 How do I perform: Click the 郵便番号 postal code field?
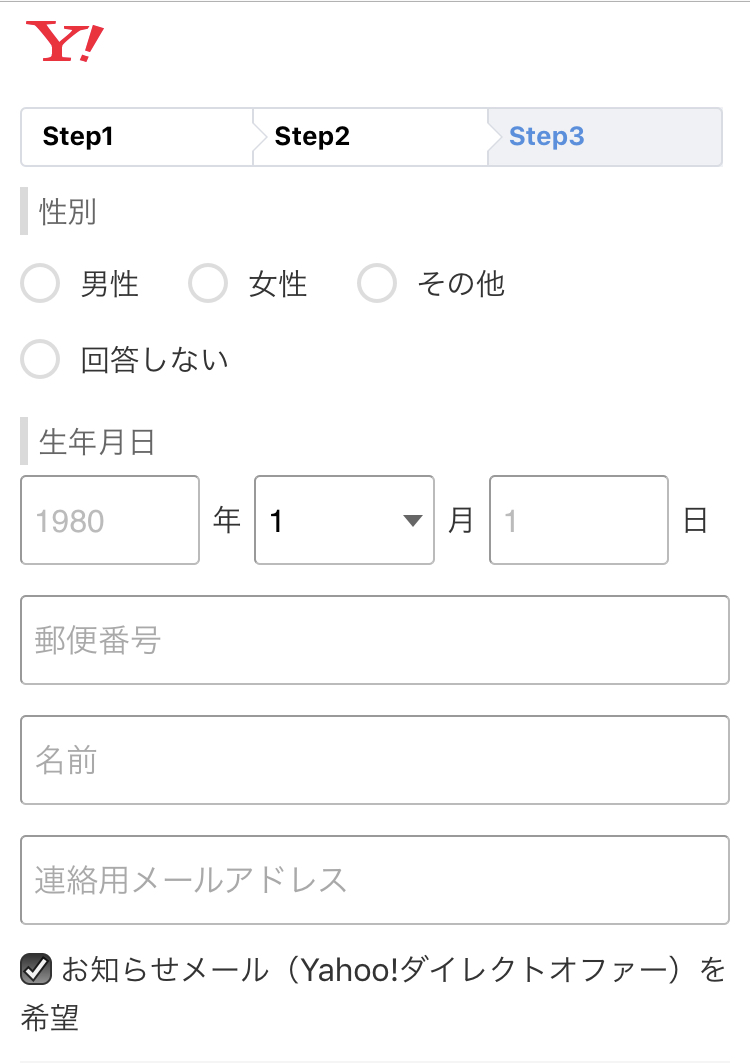pos(375,640)
